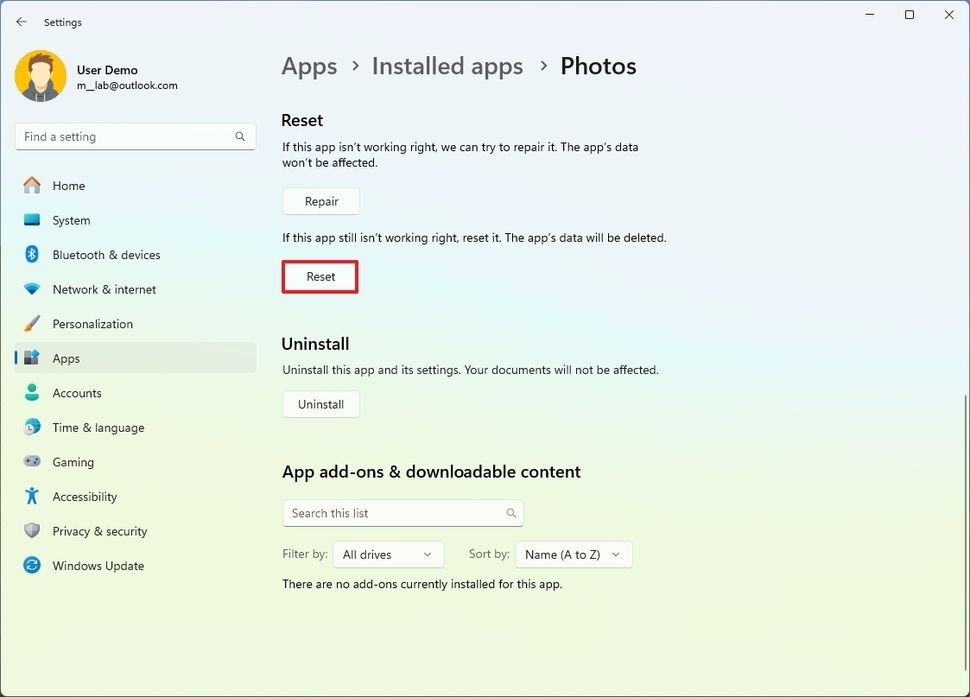Open the user profile avatar picture
Screen dimensions: 970x697
[41, 76]
